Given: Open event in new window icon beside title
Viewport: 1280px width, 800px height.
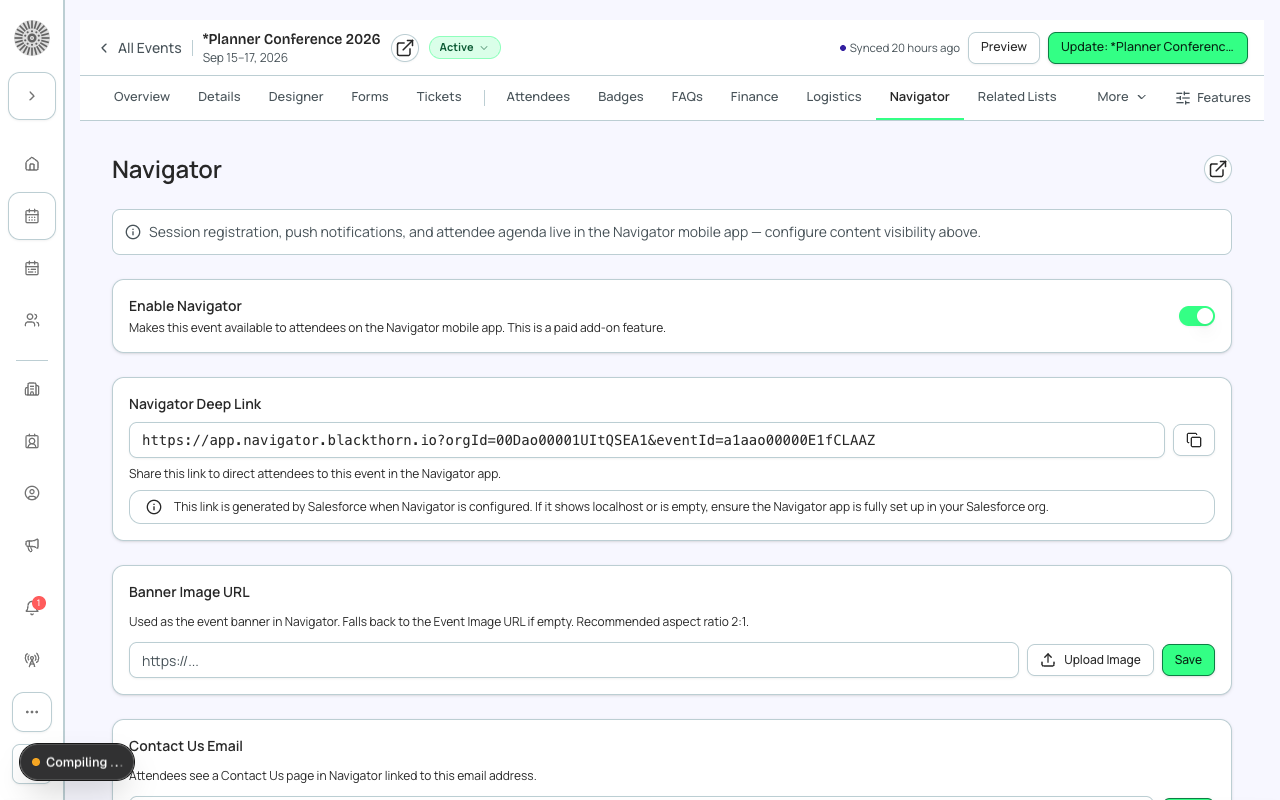Looking at the screenshot, I should [405, 48].
